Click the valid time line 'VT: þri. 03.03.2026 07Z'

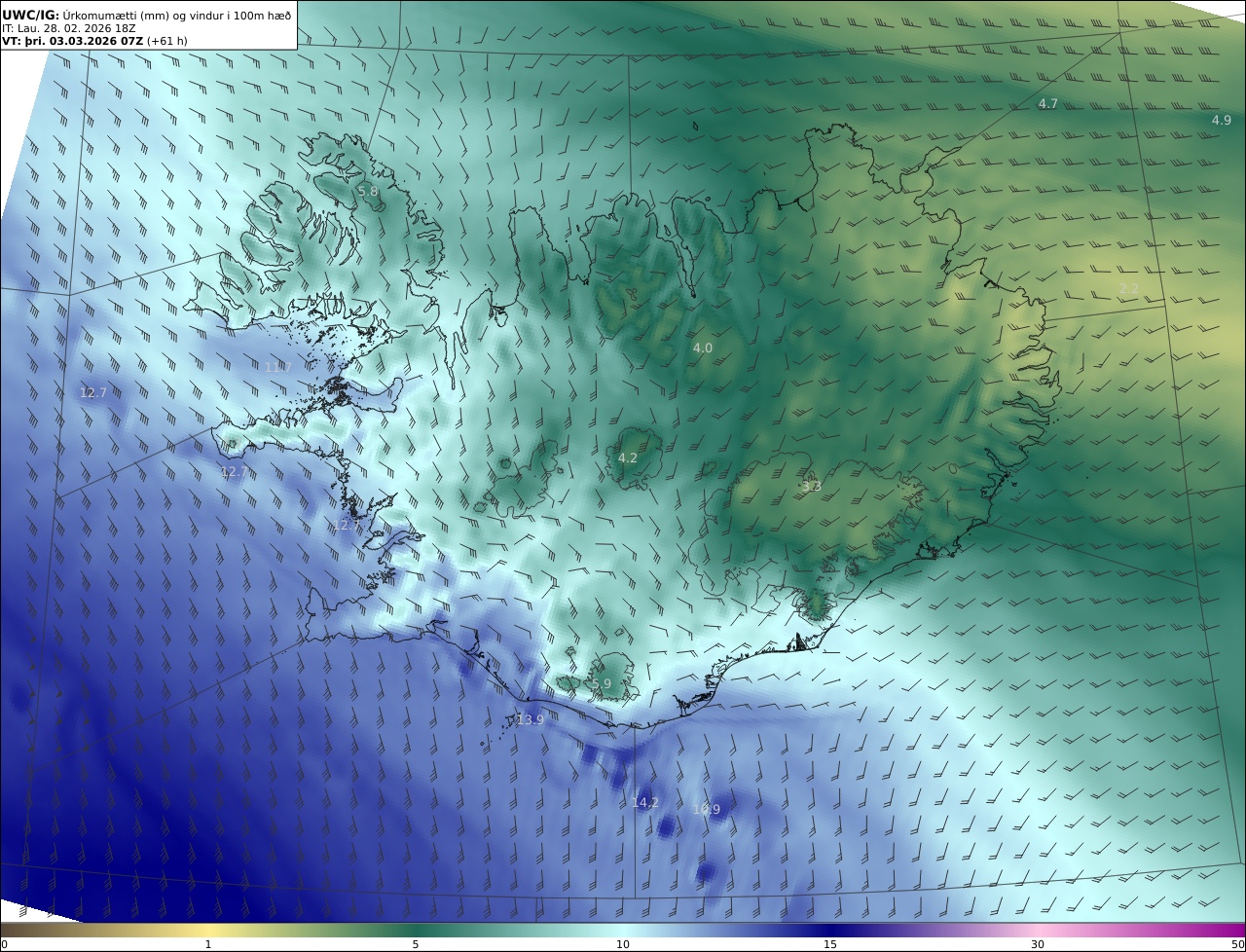click(72, 42)
